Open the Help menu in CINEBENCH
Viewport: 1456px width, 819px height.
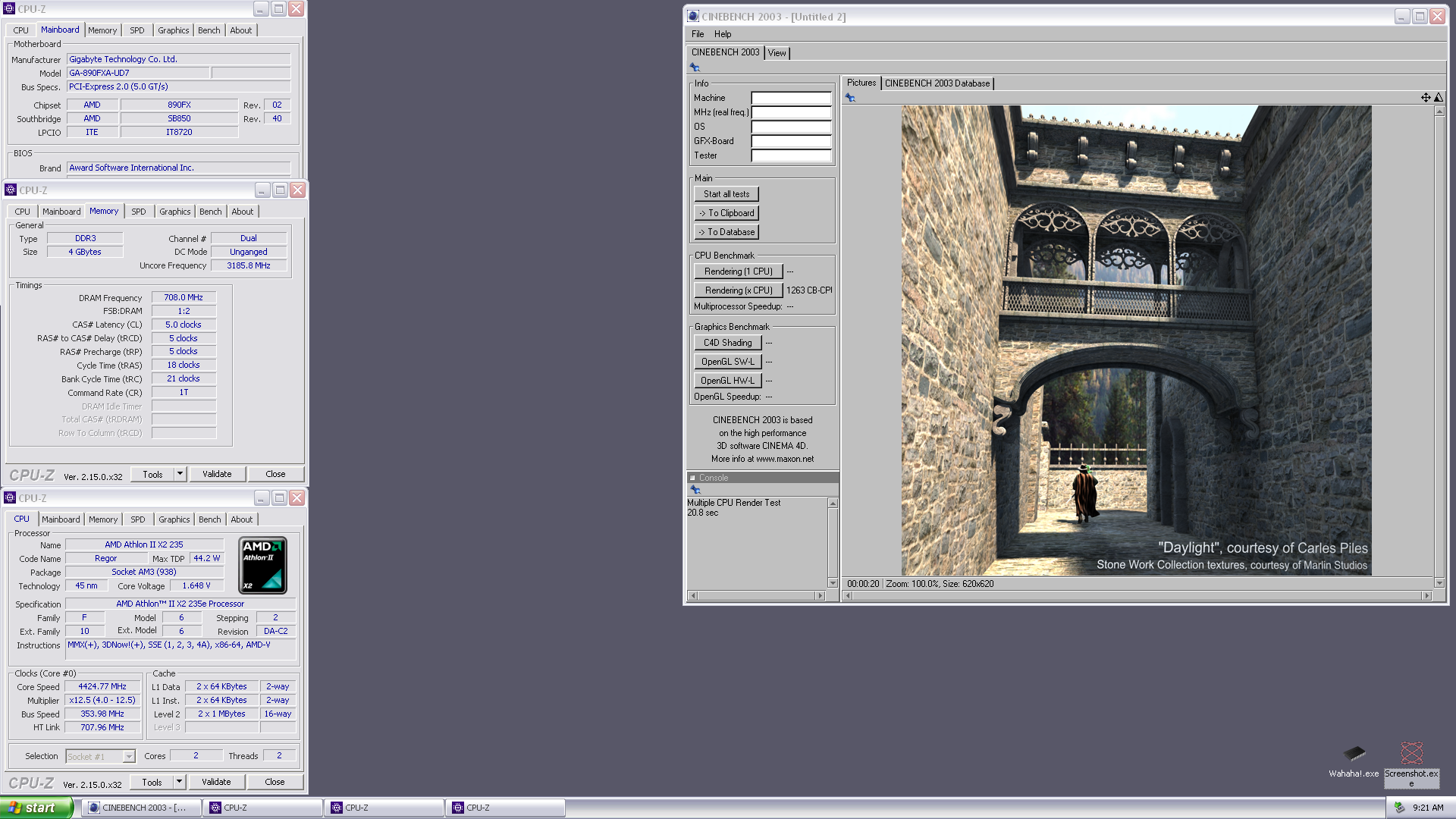click(723, 34)
